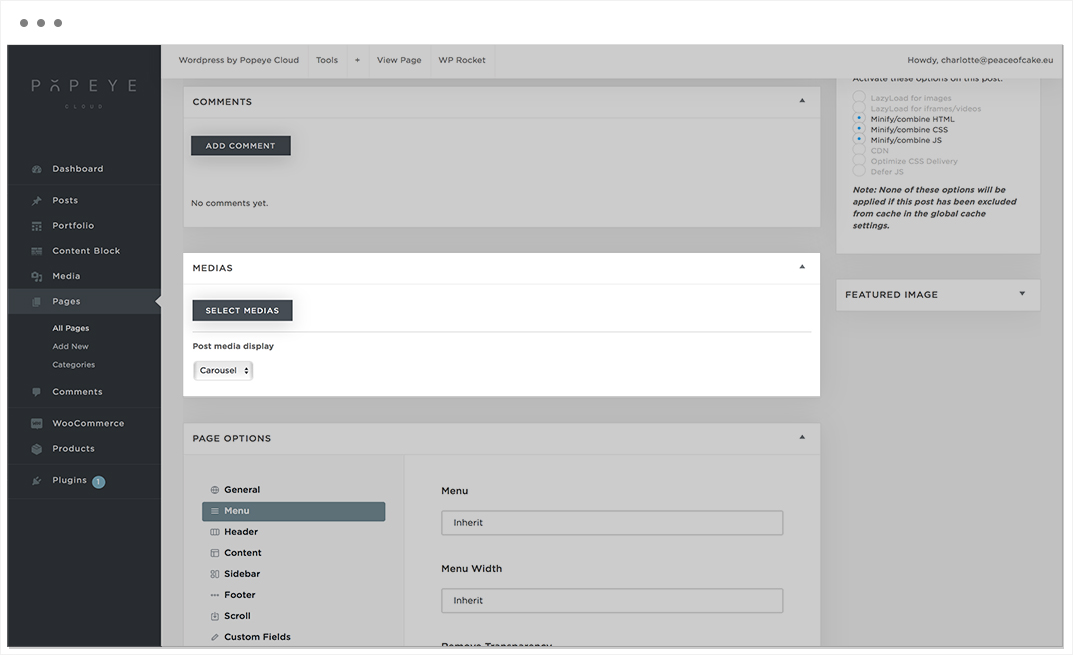
Task: Click the Content layout icon in Page Options
Action: [x=215, y=553]
